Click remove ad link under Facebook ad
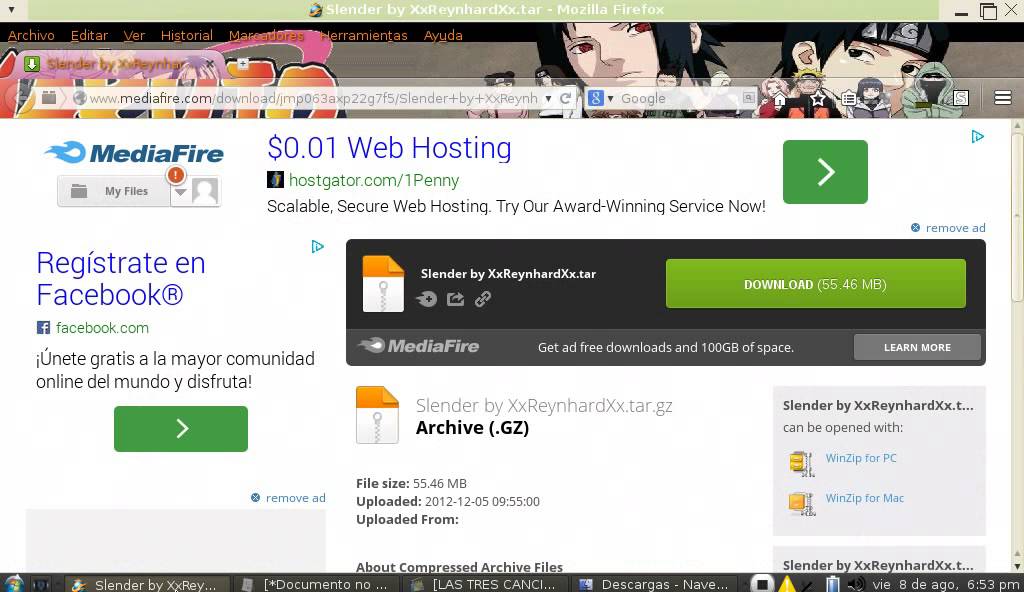 [x=288, y=498]
